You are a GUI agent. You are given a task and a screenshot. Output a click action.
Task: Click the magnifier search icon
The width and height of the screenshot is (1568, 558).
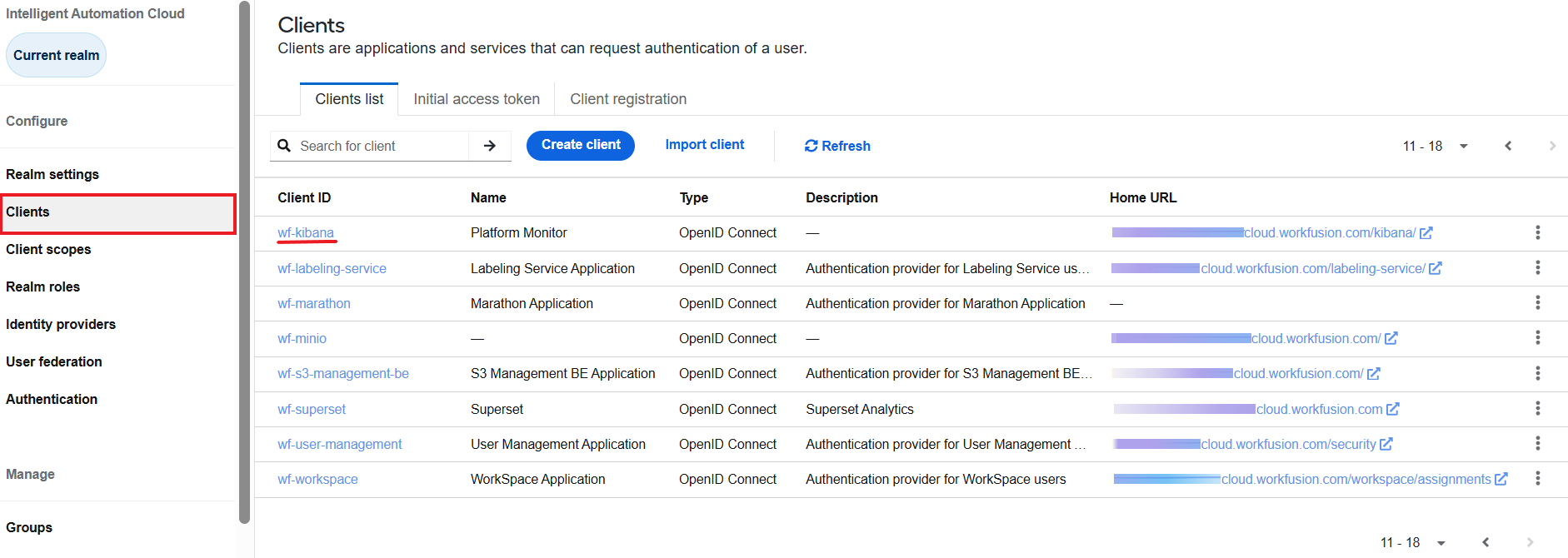pos(284,146)
